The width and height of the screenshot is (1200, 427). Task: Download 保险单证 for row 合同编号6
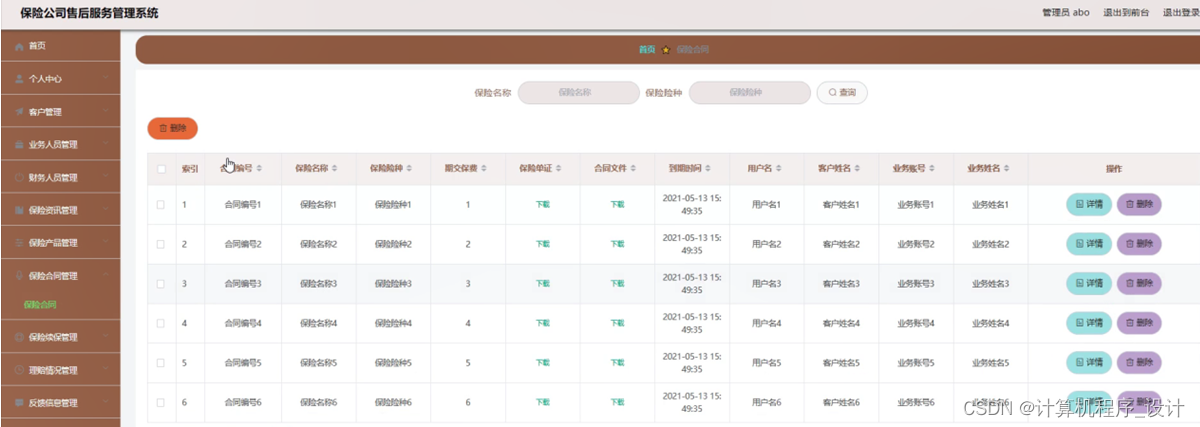[543, 402]
